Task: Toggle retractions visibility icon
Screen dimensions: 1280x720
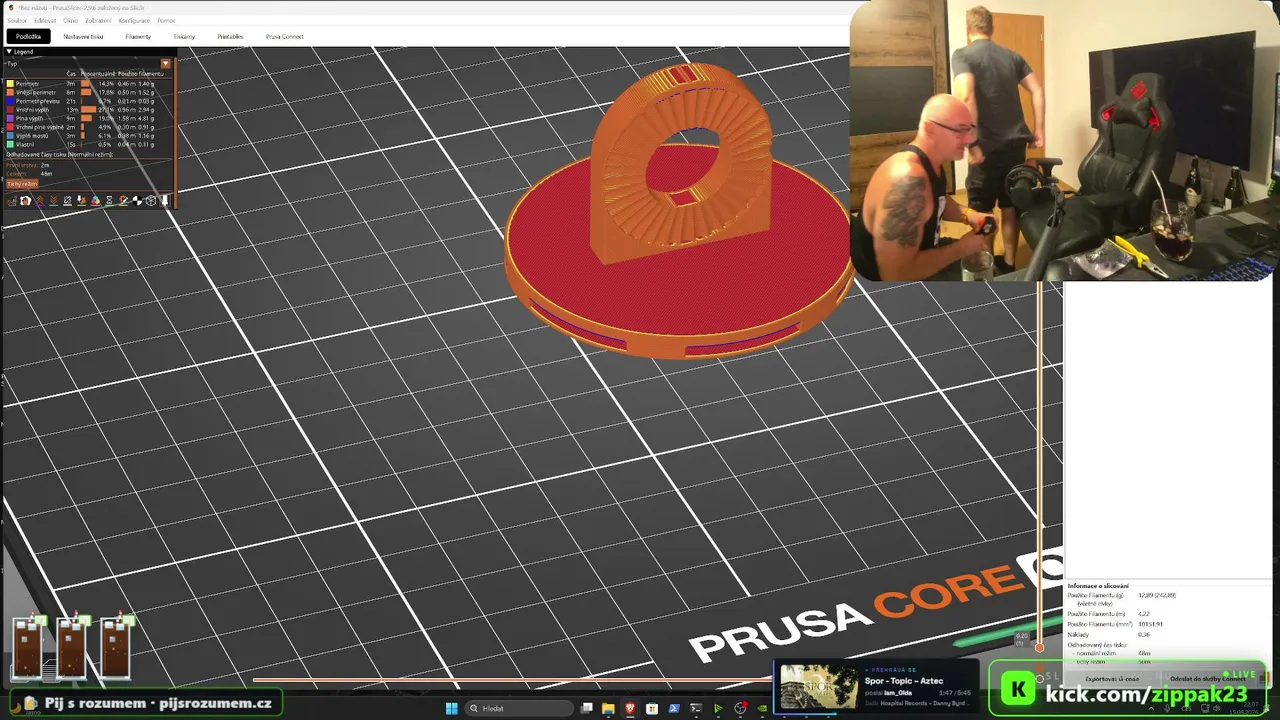Action: [x=40, y=201]
